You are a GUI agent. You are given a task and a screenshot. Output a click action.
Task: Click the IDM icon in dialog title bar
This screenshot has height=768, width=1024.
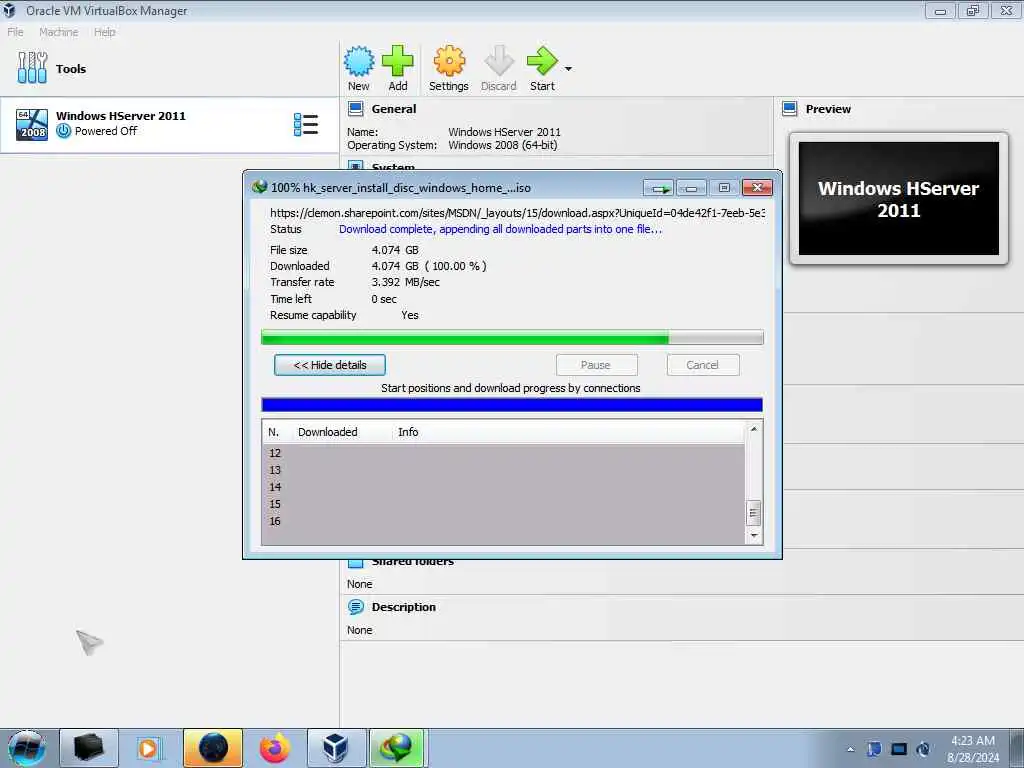259,187
